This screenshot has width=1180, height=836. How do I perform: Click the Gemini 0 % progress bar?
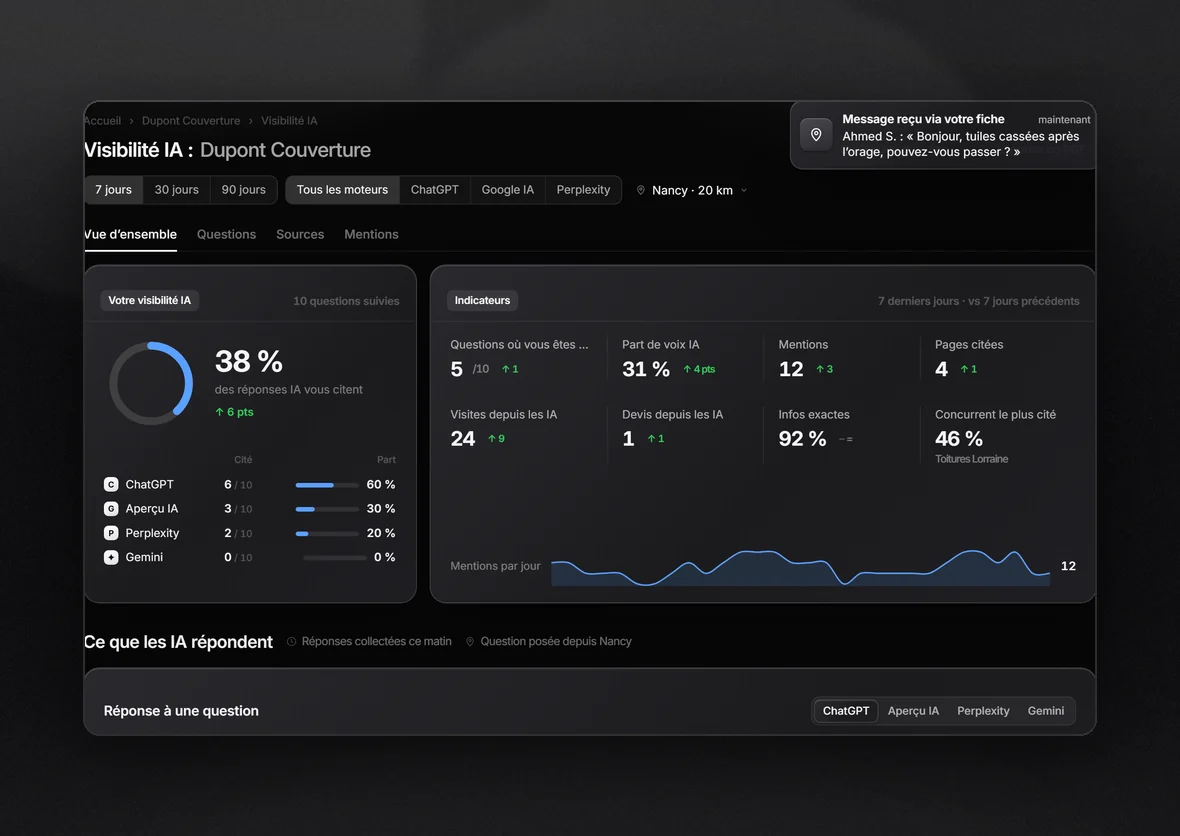tap(334, 558)
